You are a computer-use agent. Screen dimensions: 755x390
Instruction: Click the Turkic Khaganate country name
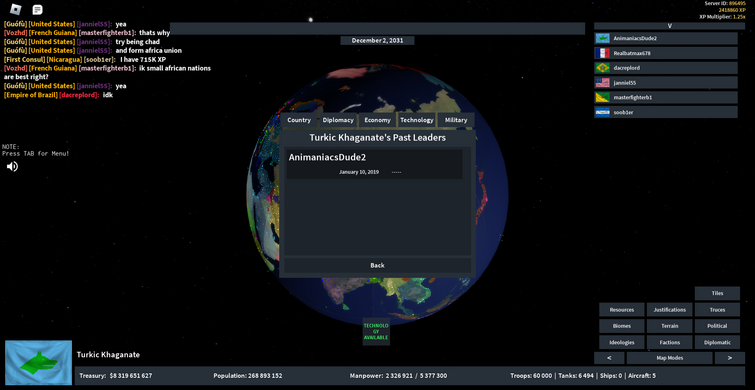pos(108,355)
